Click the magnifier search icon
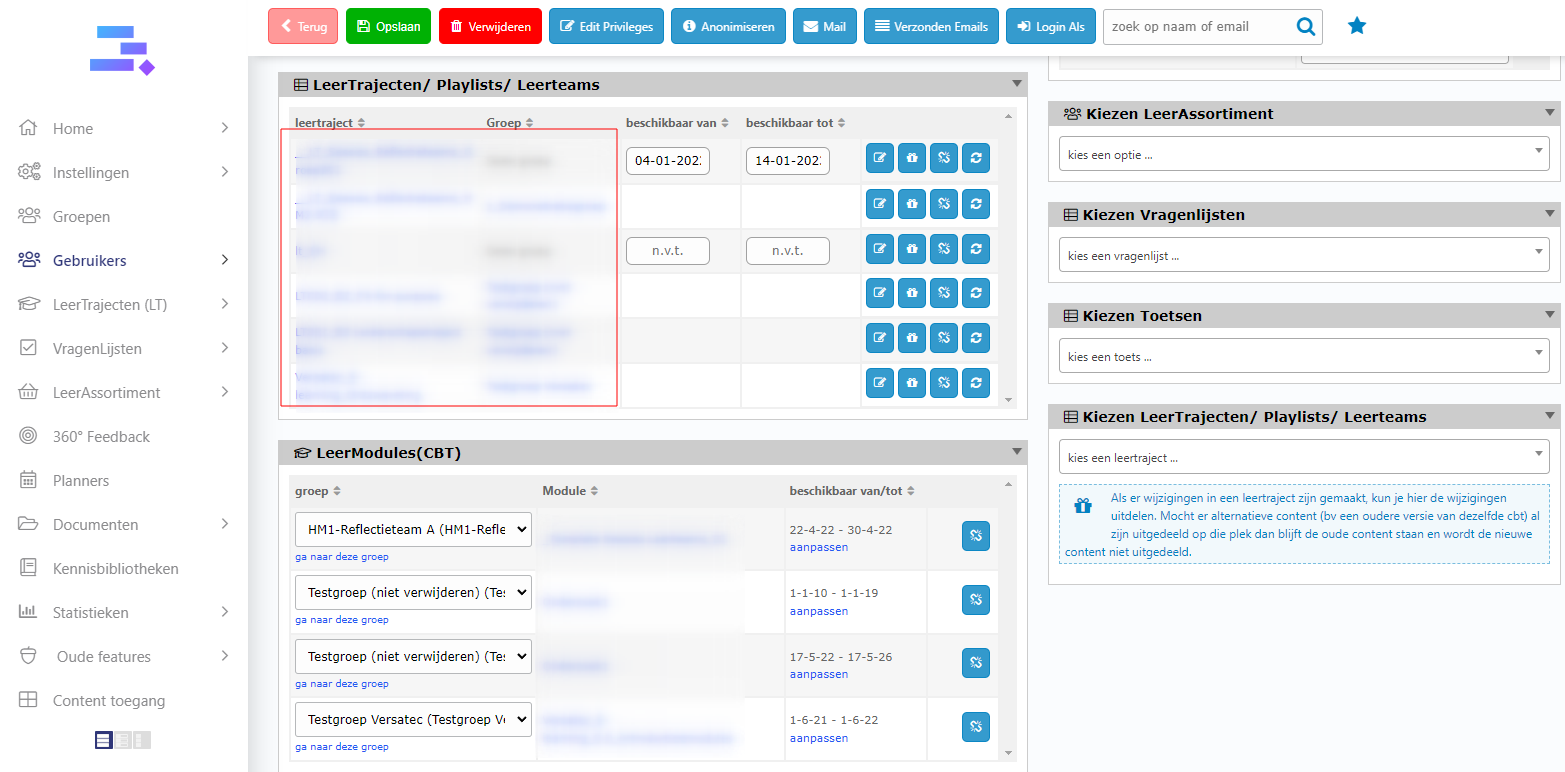Screen dimensions: 1565x772 [x=1305, y=27]
